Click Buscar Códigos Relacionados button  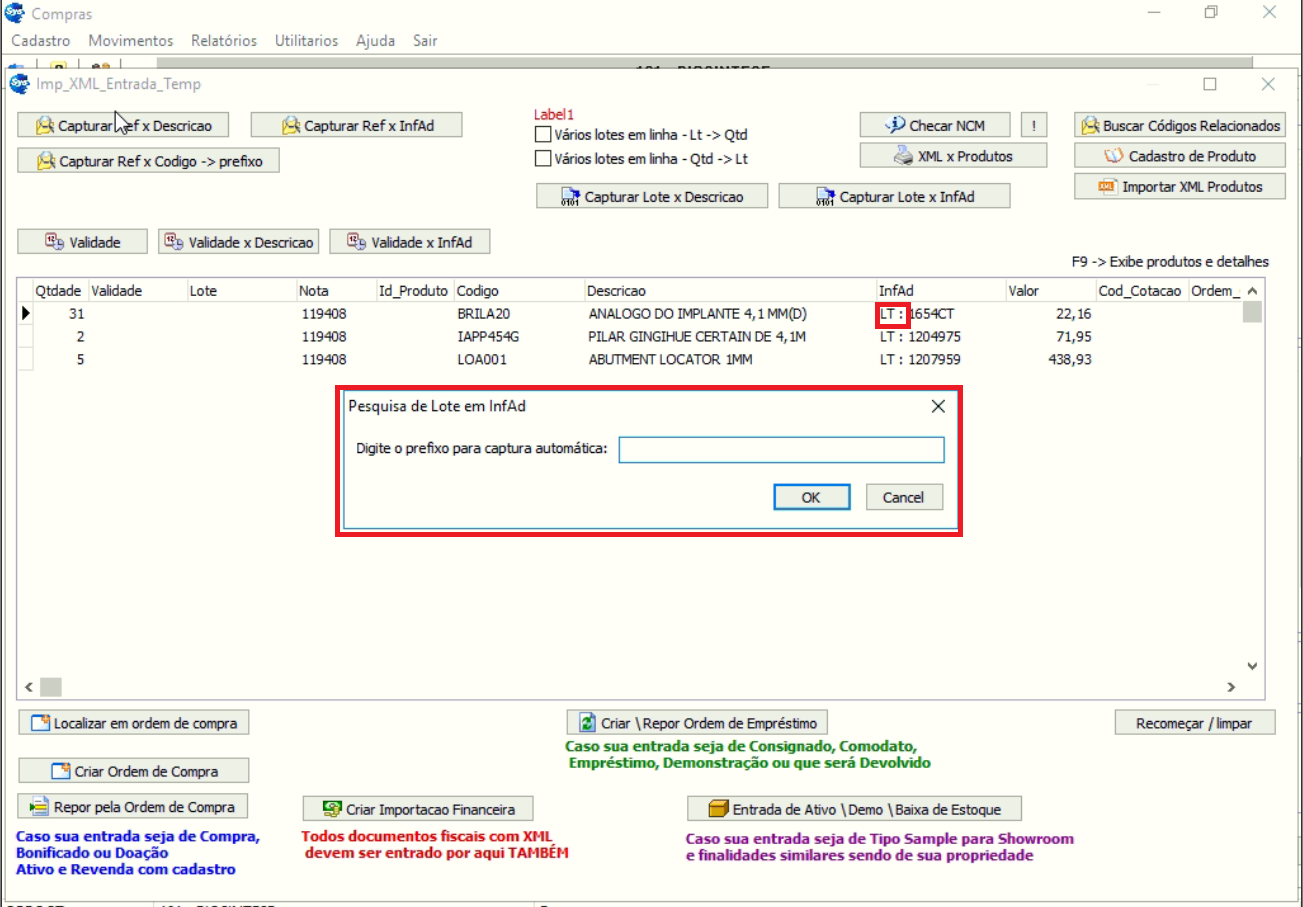coord(1180,126)
